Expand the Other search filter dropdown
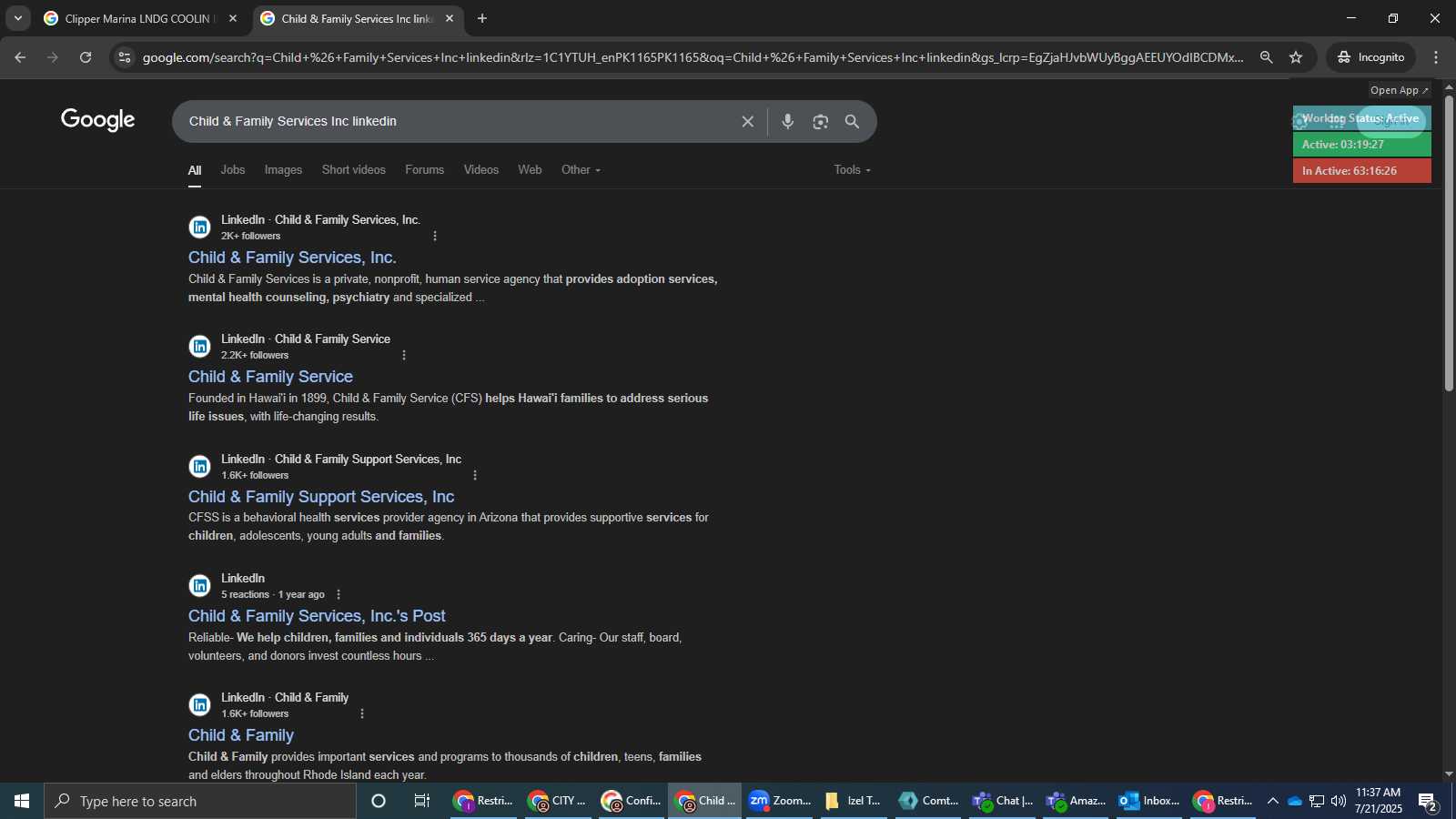 point(581,170)
